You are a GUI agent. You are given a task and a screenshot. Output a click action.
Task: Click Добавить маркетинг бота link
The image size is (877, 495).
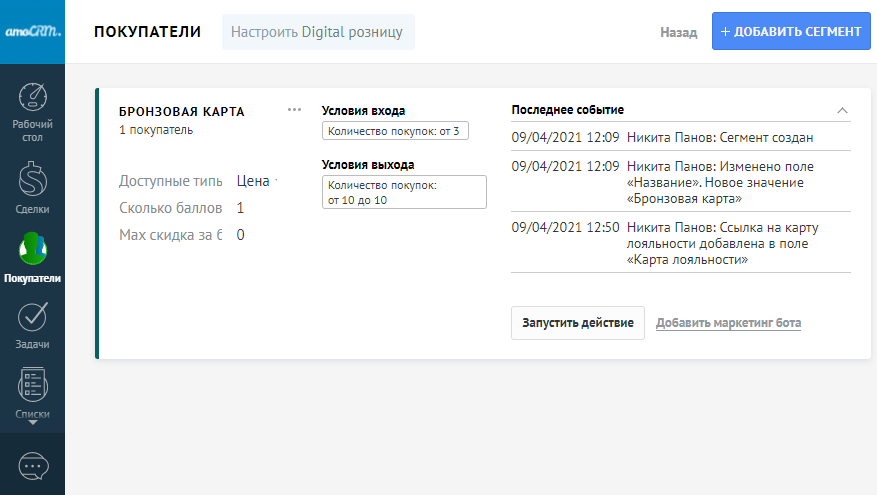click(728, 323)
